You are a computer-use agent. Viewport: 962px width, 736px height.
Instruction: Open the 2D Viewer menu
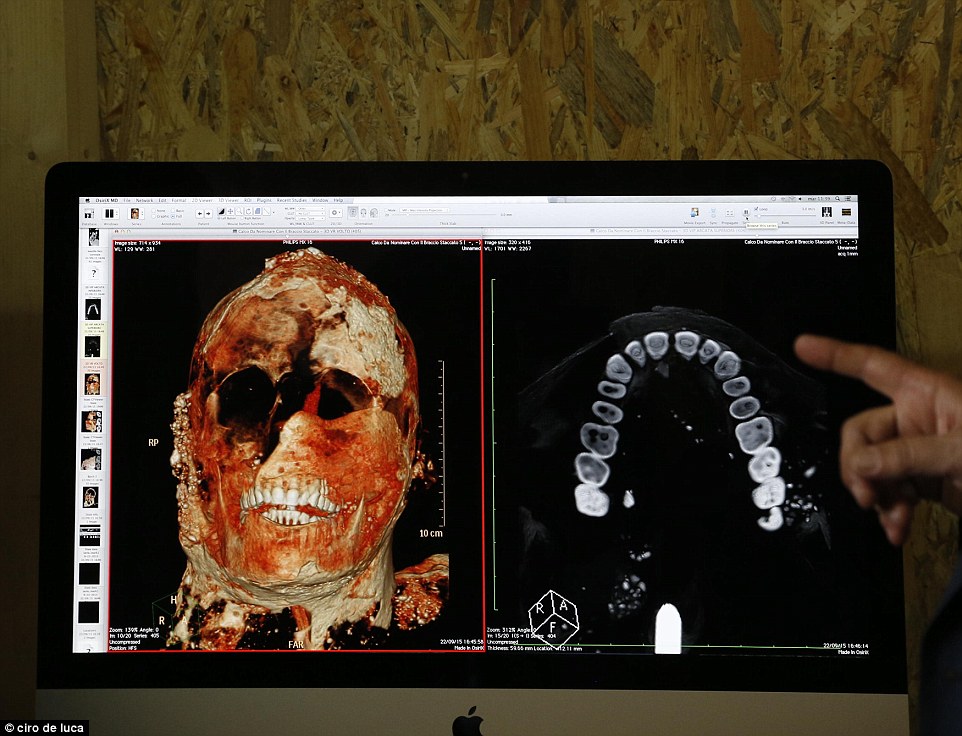coord(202,200)
